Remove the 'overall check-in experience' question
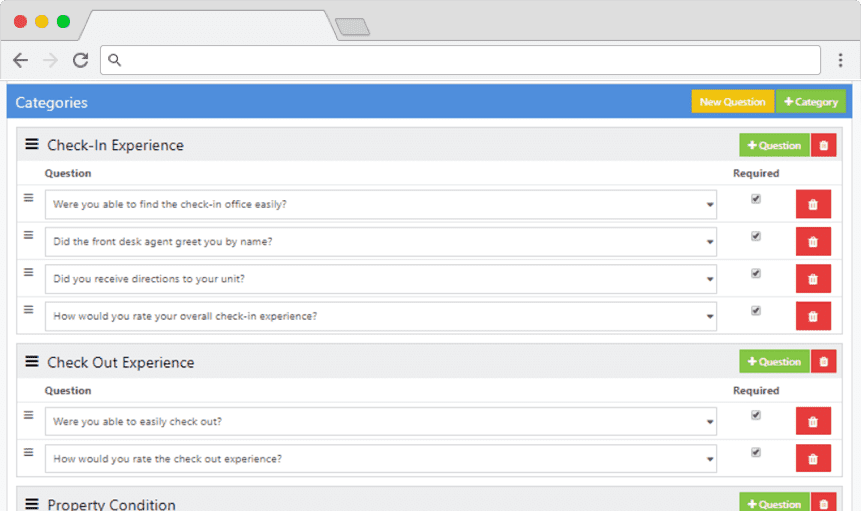Viewport: 861px width, 511px height. pos(813,316)
